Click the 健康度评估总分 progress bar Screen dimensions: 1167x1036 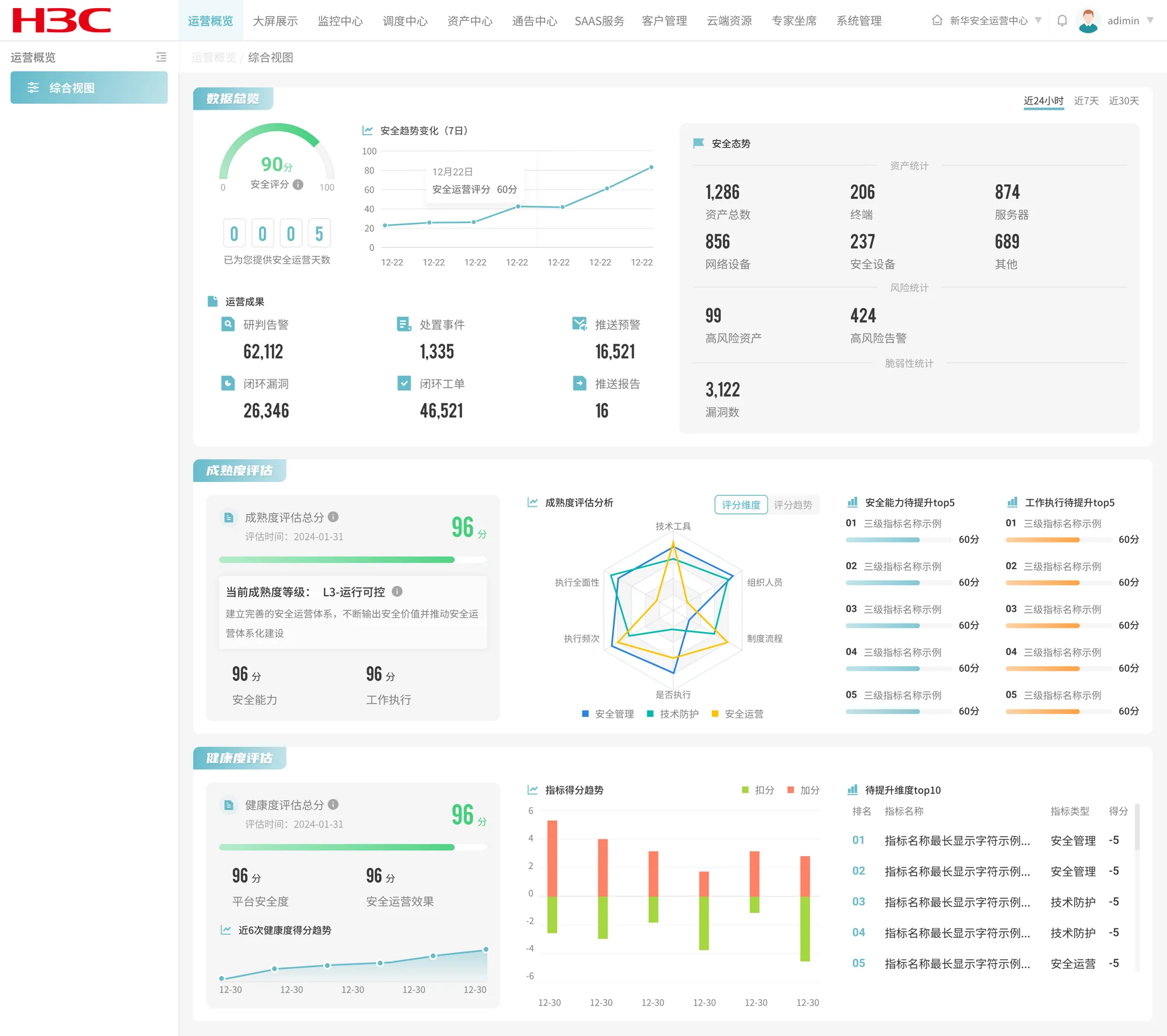(x=352, y=847)
